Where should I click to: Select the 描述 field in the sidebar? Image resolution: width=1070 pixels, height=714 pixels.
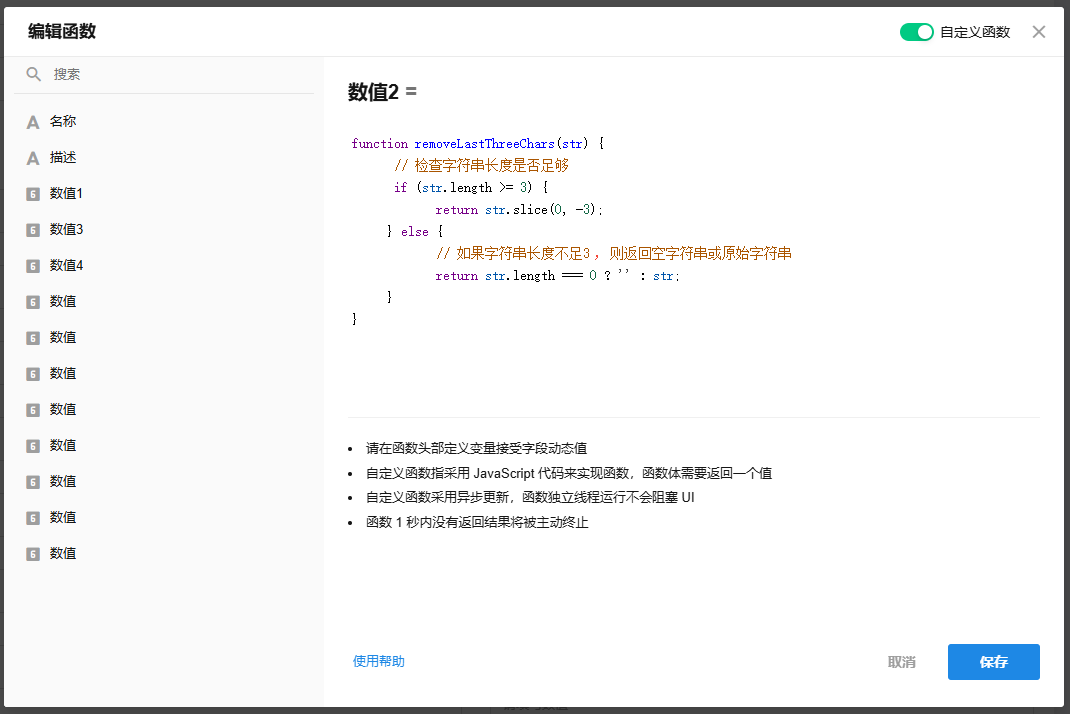63,157
